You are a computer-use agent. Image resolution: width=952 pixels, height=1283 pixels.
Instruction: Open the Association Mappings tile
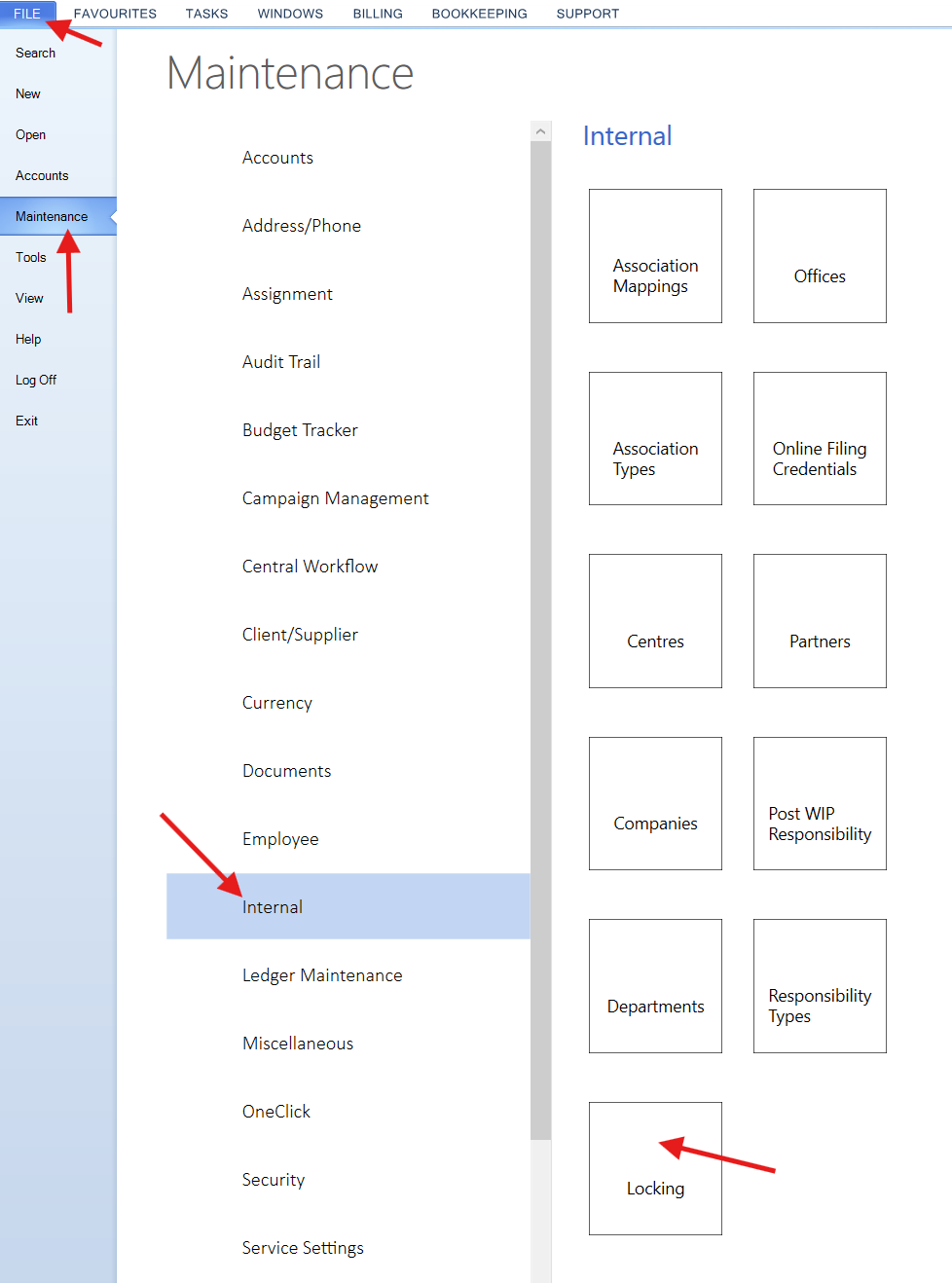coord(655,256)
